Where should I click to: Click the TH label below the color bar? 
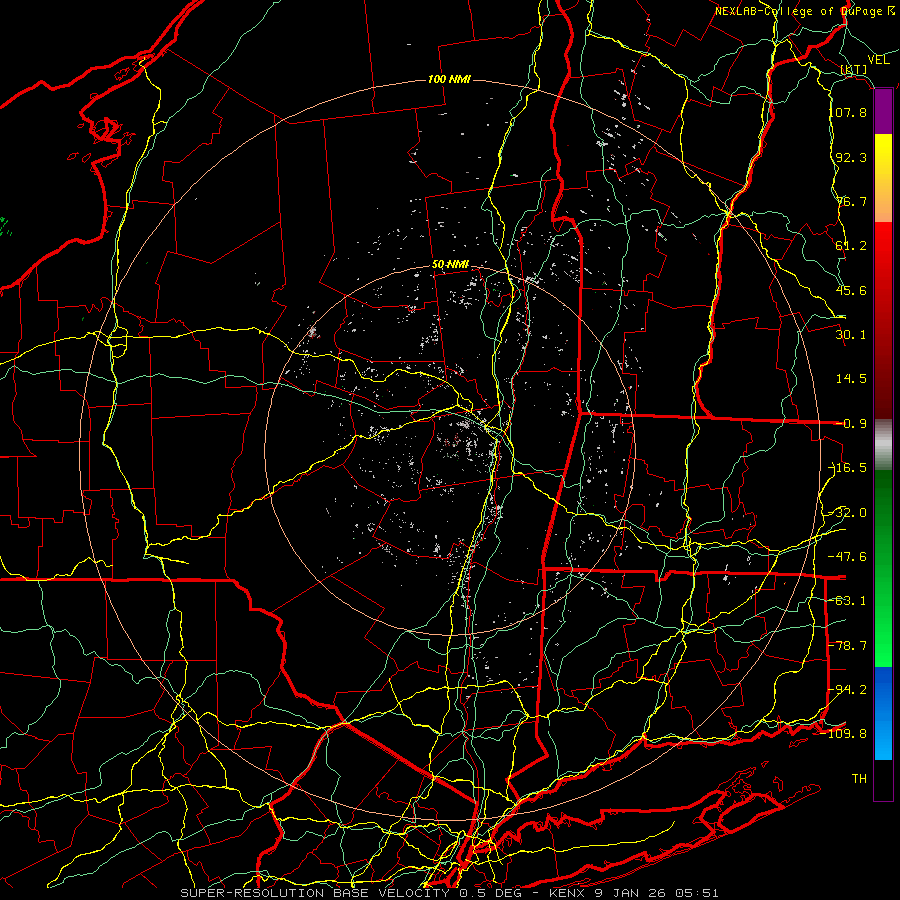tap(859, 779)
